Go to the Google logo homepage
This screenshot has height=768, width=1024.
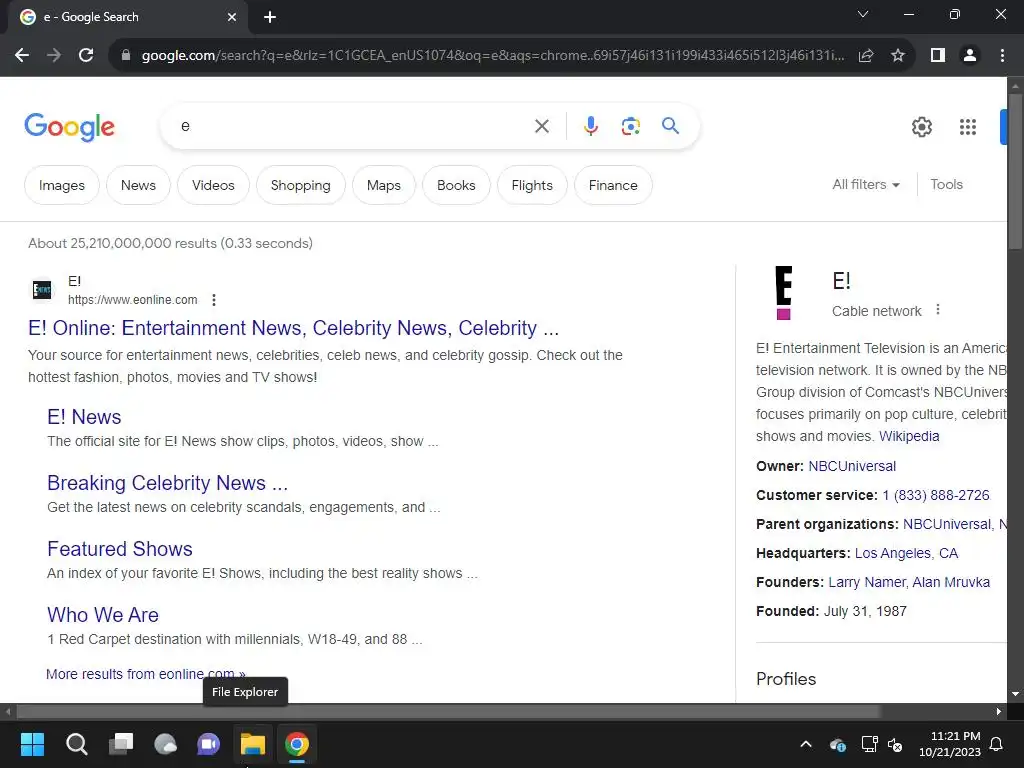(69, 127)
